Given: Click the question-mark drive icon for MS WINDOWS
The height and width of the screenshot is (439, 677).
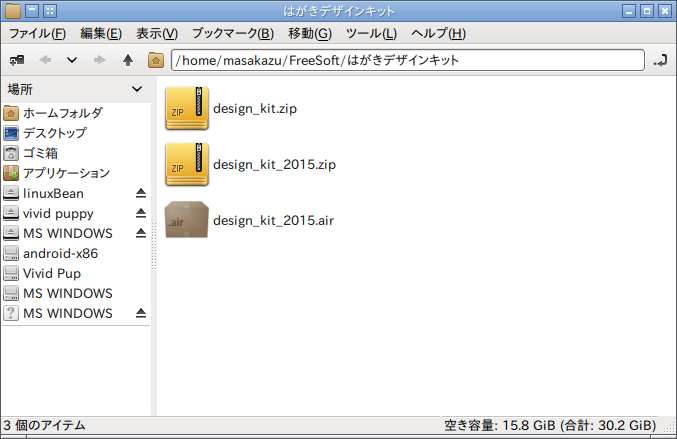Looking at the screenshot, I should pos(11,313).
